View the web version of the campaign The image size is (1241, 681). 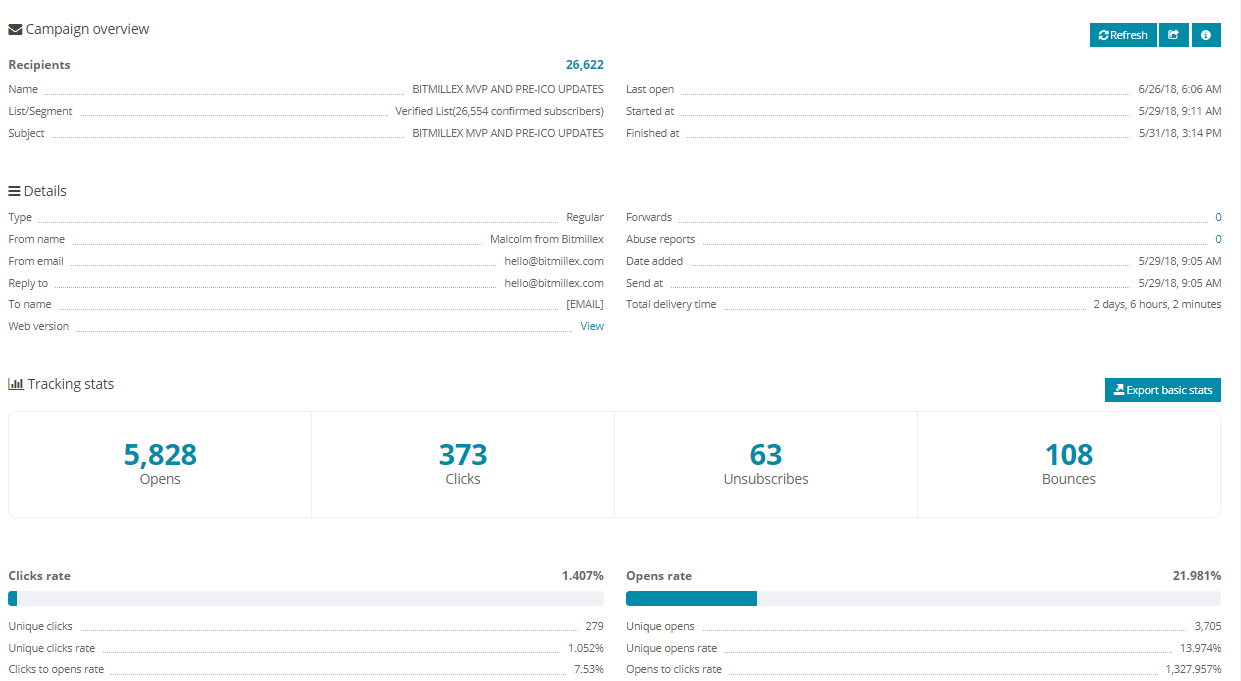click(x=592, y=326)
